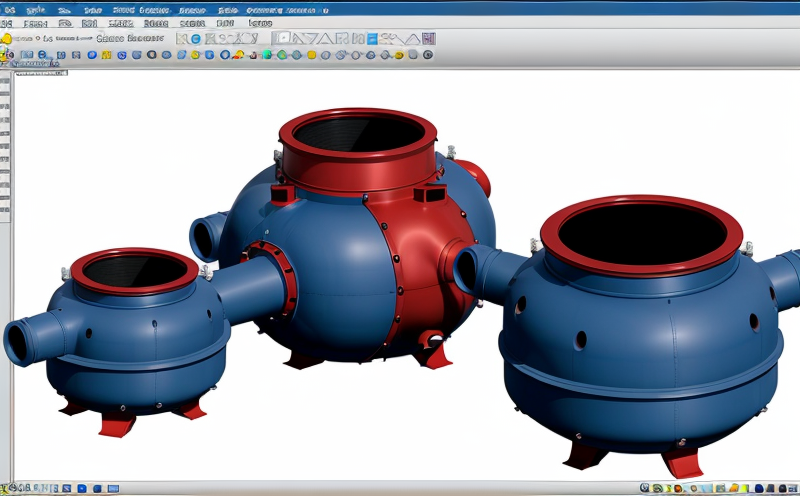Screen dimensions: 800x496
Task: Open the first menu in the top menu bar
Action: [x=8, y=10]
